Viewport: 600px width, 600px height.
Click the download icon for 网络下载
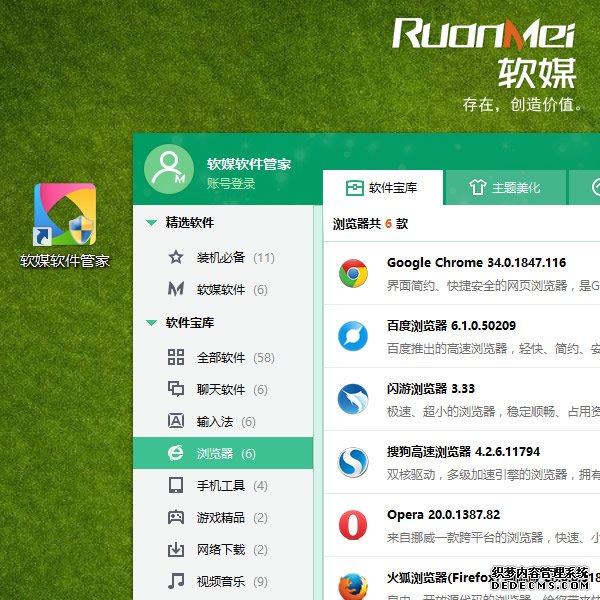(x=176, y=549)
